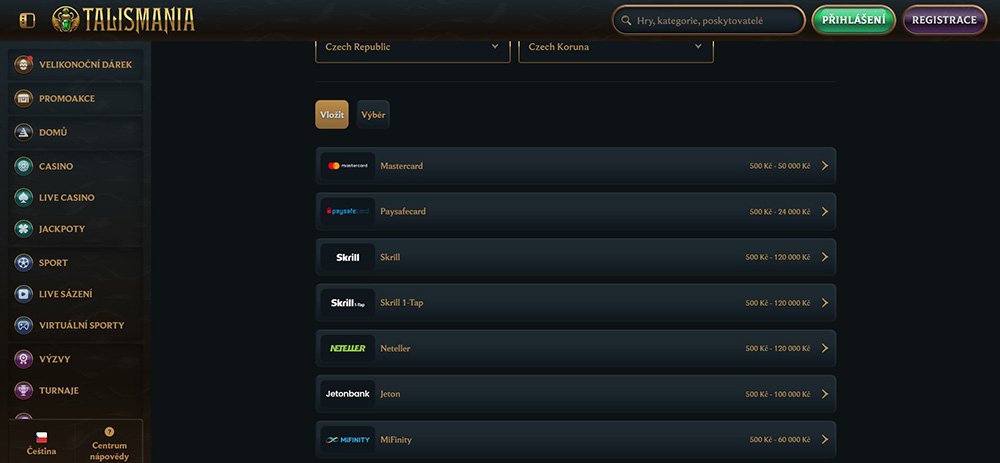
Task: Click the Skrill logo
Action: tap(348, 257)
